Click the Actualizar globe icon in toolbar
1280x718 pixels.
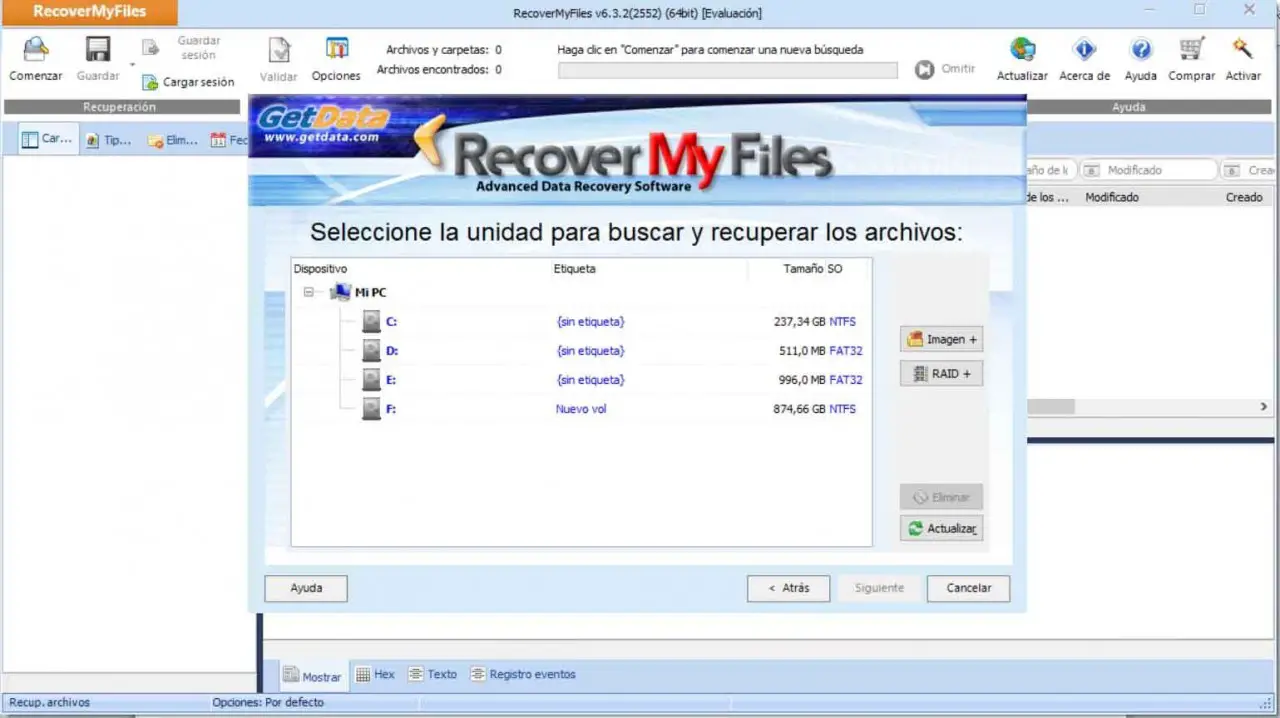pos(1022,49)
